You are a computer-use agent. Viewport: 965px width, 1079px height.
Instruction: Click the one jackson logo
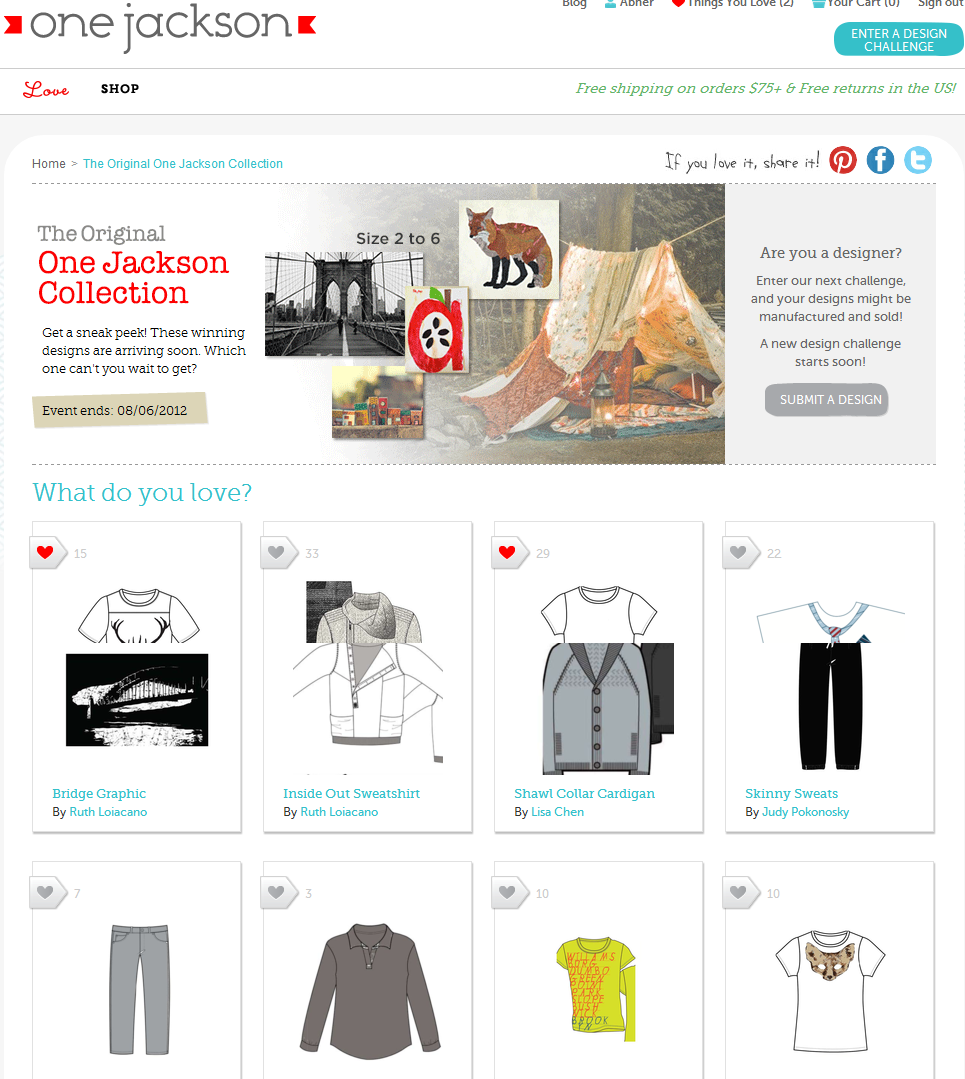click(160, 25)
